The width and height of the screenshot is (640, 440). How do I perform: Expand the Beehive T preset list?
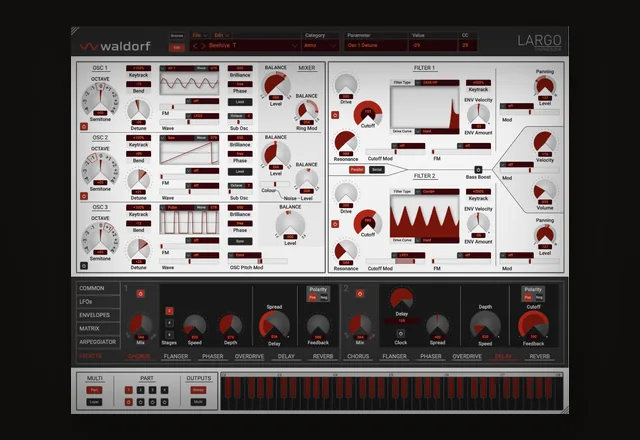(294, 46)
